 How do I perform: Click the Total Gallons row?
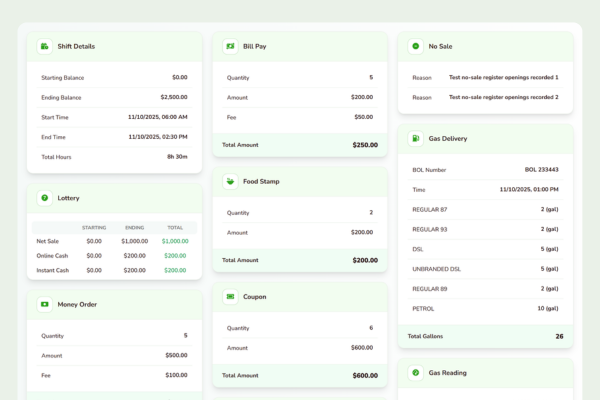click(x=486, y=336)
